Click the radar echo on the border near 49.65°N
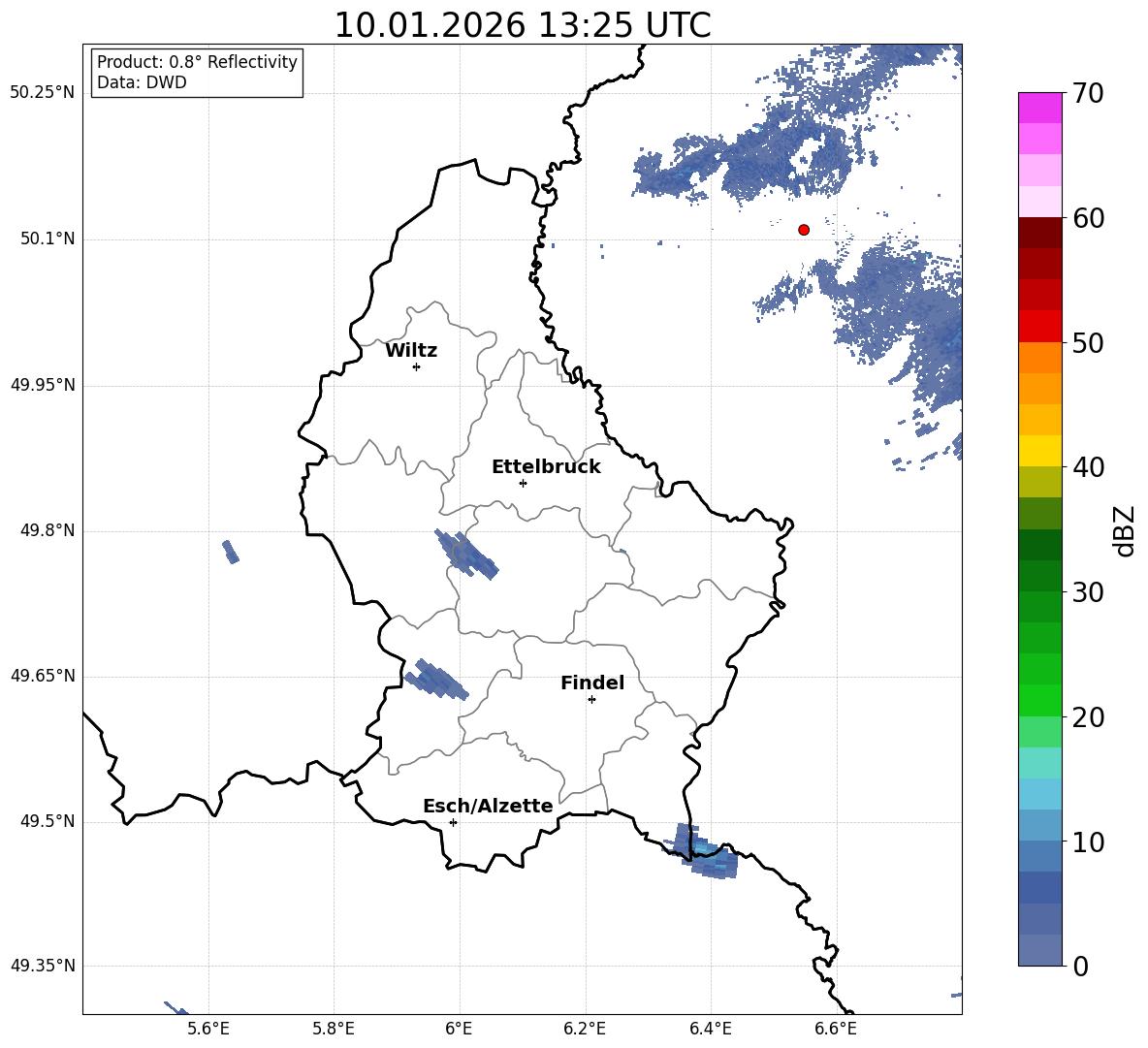The height and width of the screenshot is (1048, 1148). 436,680
